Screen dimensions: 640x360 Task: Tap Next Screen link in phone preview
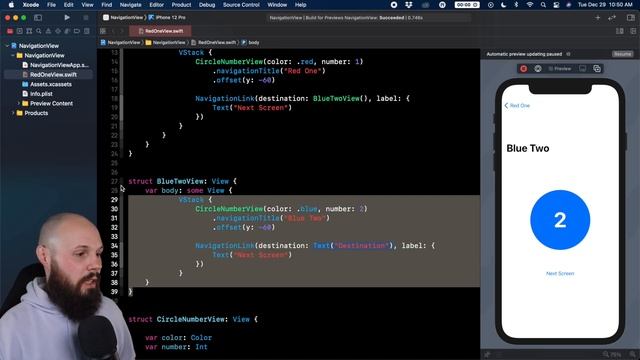[x=560, y=273]
